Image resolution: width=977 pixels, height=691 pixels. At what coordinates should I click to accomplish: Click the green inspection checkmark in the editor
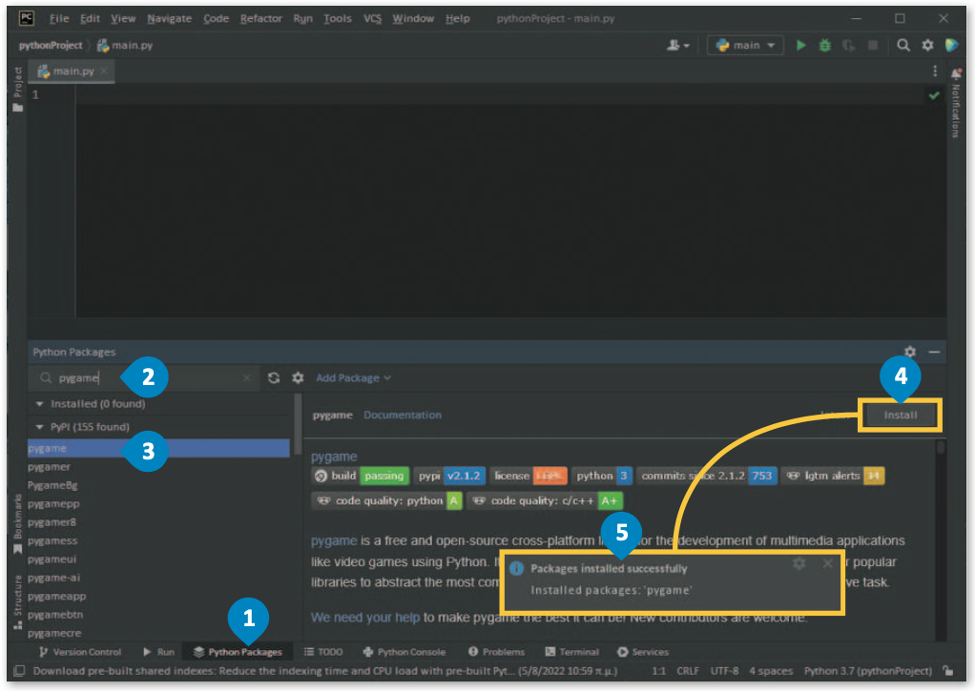point(933,95)
